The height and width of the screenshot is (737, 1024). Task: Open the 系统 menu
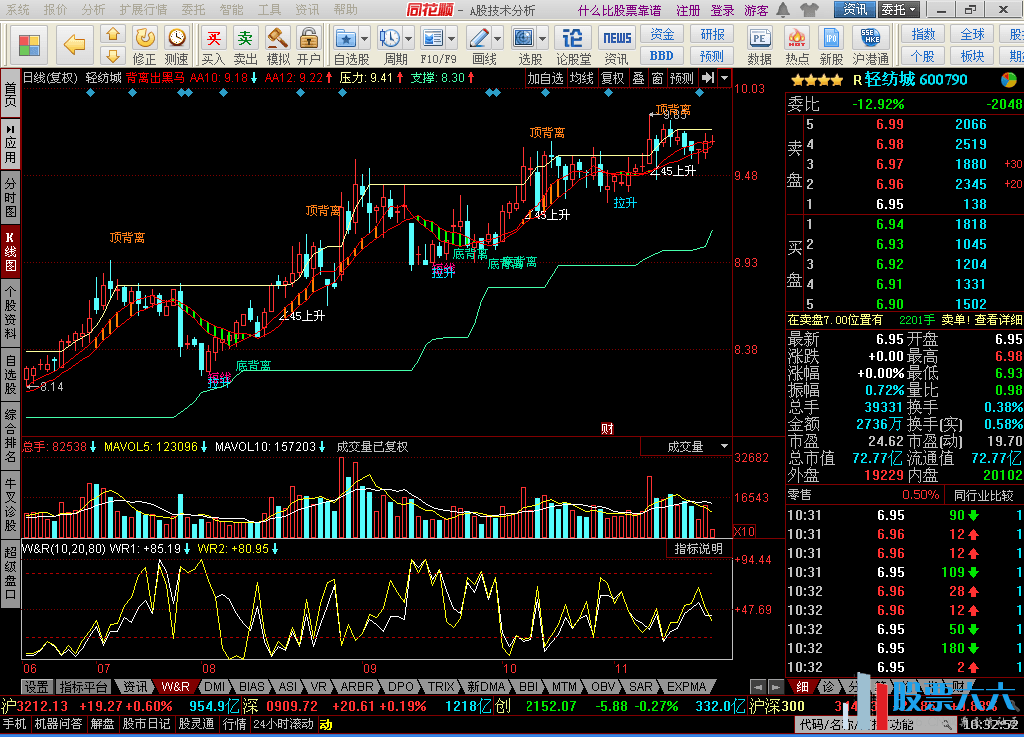(x=18, y=10)
